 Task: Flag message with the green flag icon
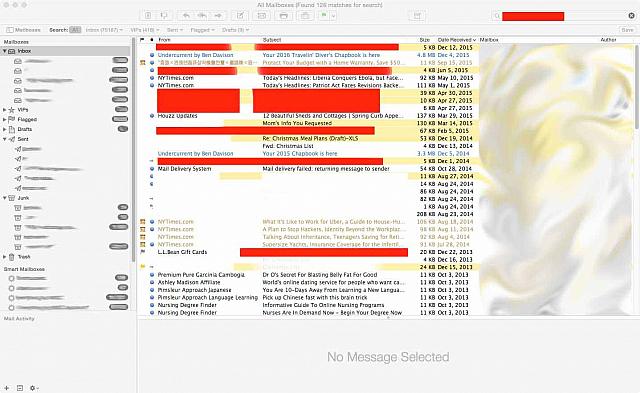tap(324, 16)
